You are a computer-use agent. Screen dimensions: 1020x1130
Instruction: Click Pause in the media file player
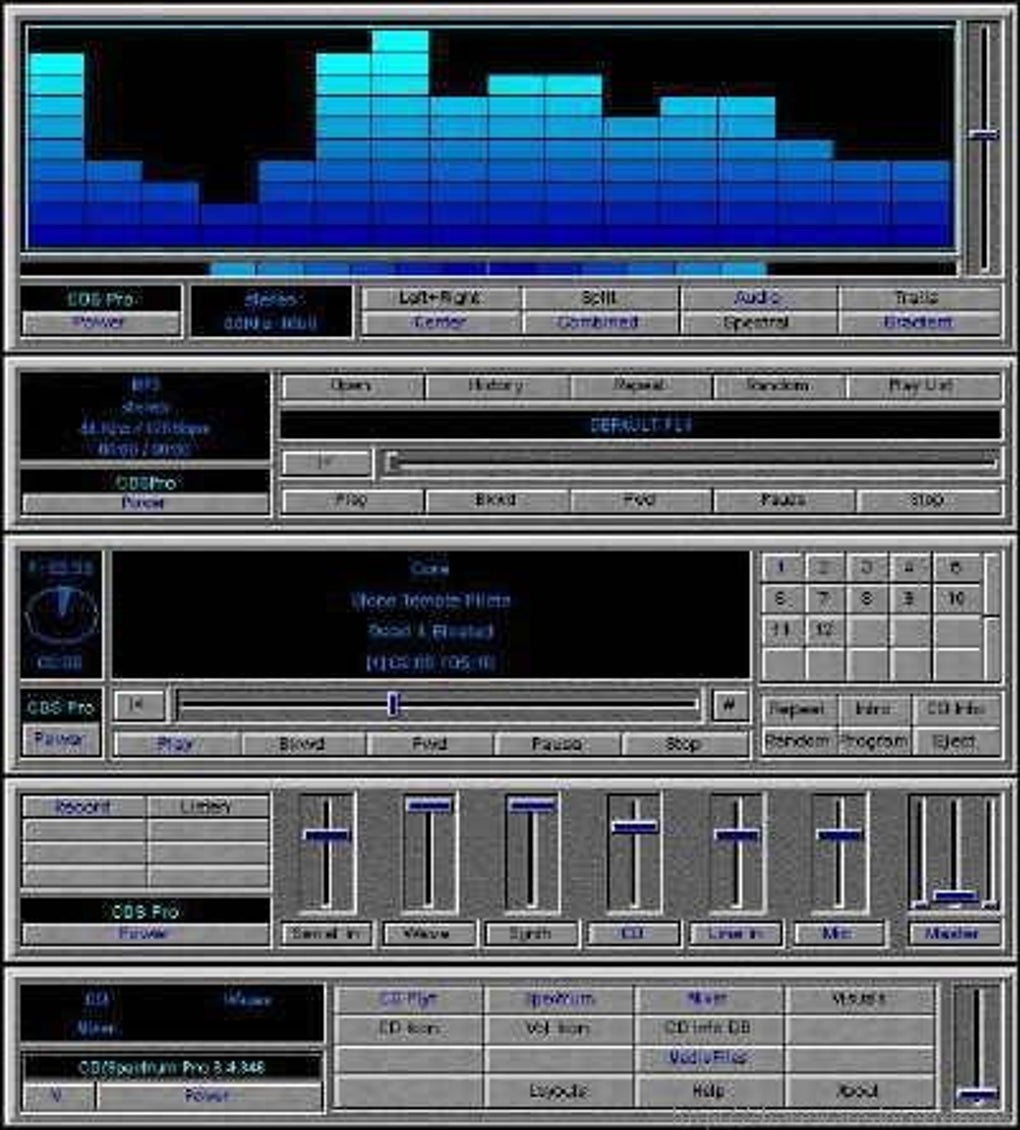pos(784,500)
